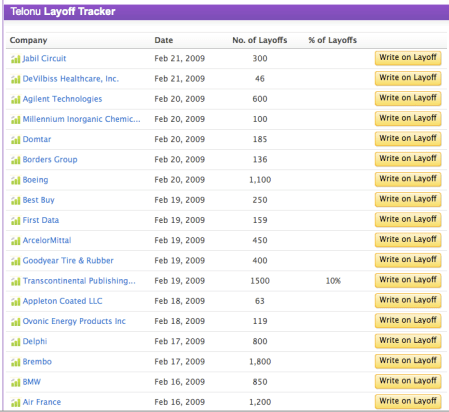
Task: Click Write on Layoff for Domtar
Action: pyautogui.click(x=408, y=139)
